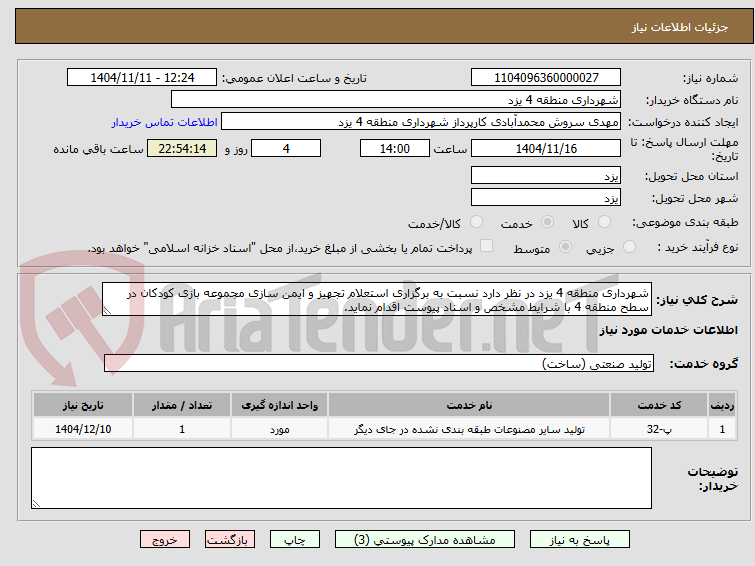Click the announcement date field 1404/11/11 - 12:24
This screenshot has width=755, height=566.
coord(142,78)
